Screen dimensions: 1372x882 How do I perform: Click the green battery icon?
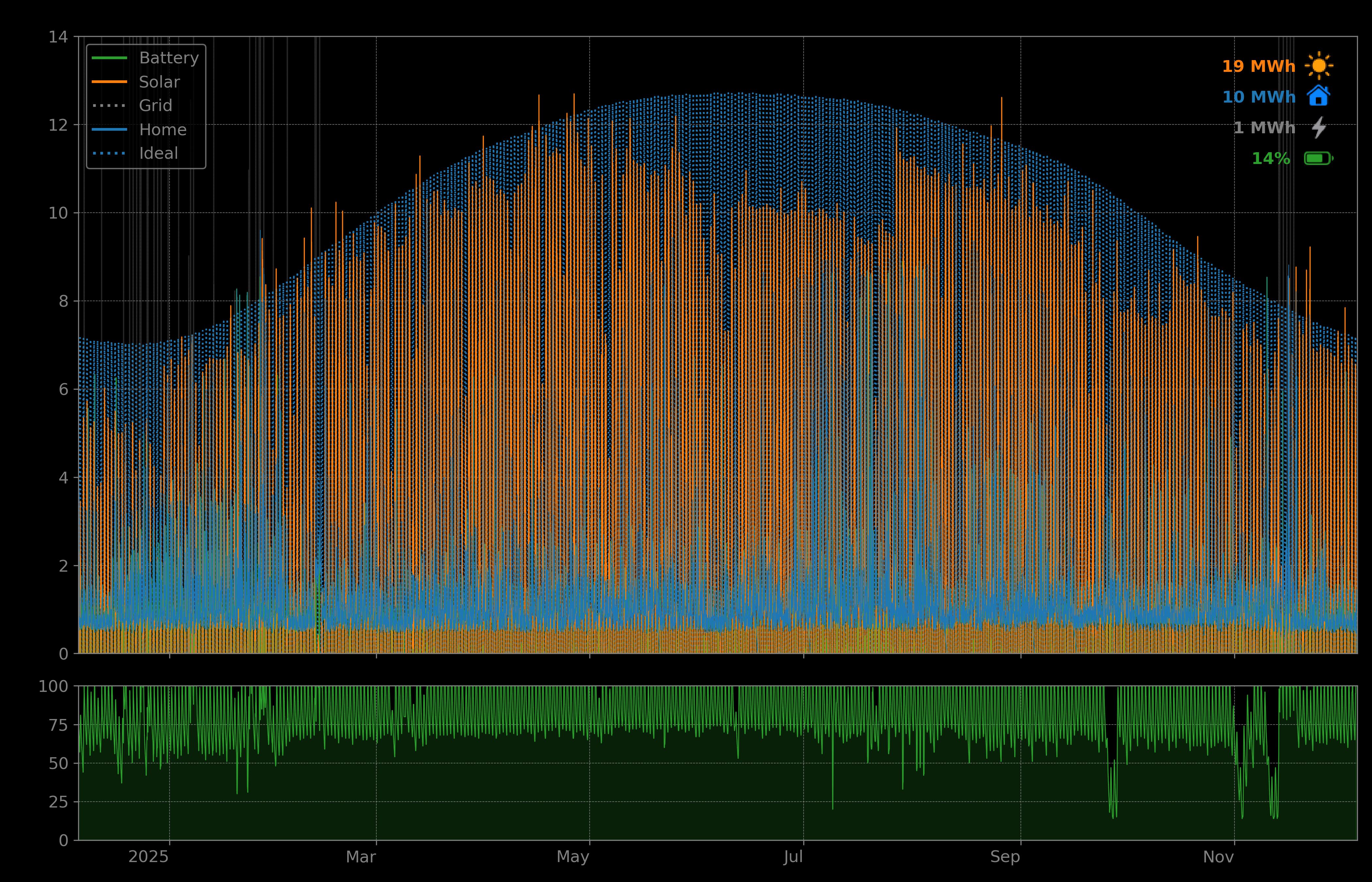coord(1318,158)
